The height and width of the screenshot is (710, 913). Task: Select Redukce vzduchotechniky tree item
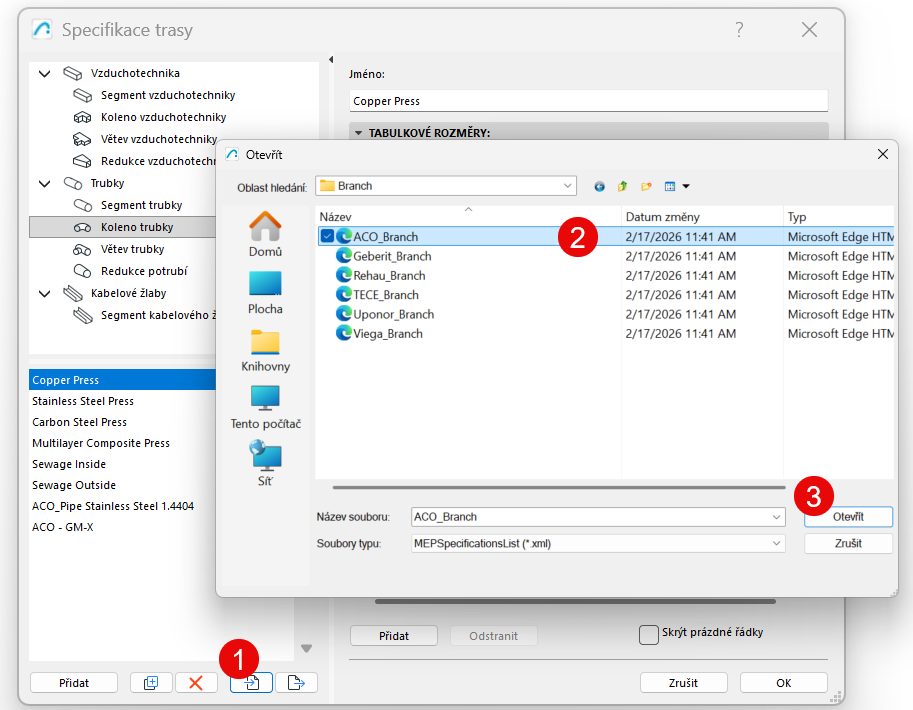tap(157, 161)
